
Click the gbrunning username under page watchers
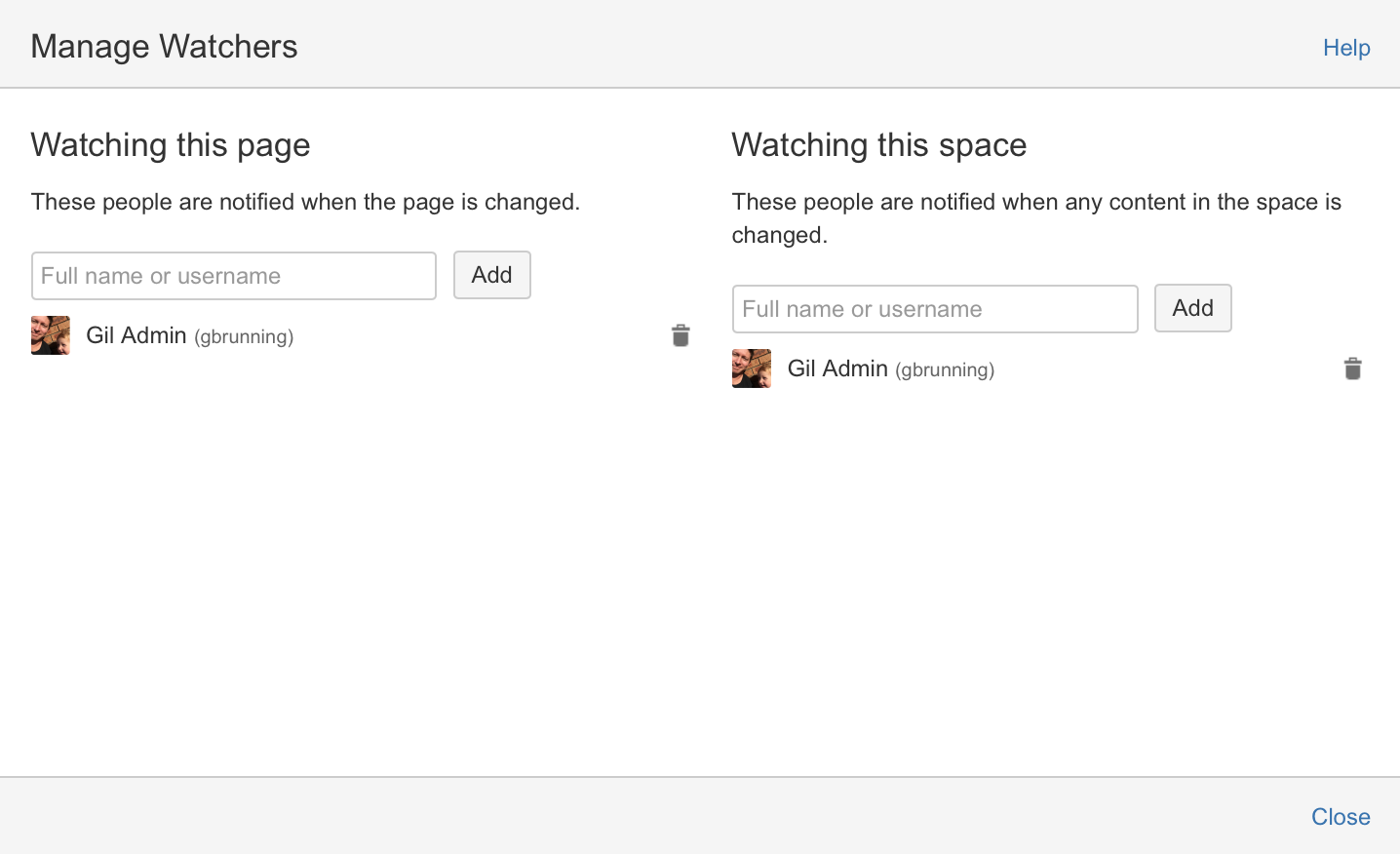(244, 337)
